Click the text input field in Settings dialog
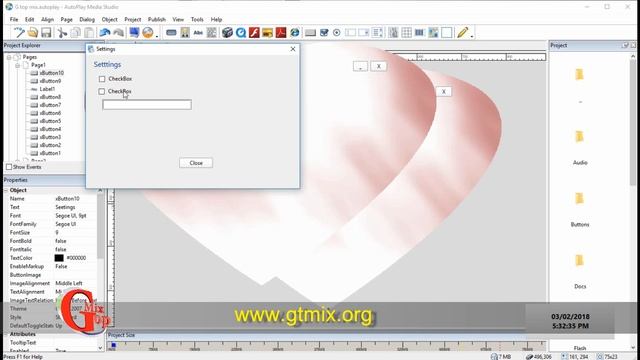This screenshot has height=360, width=640. pyautogui.click(x=147, y=104)
